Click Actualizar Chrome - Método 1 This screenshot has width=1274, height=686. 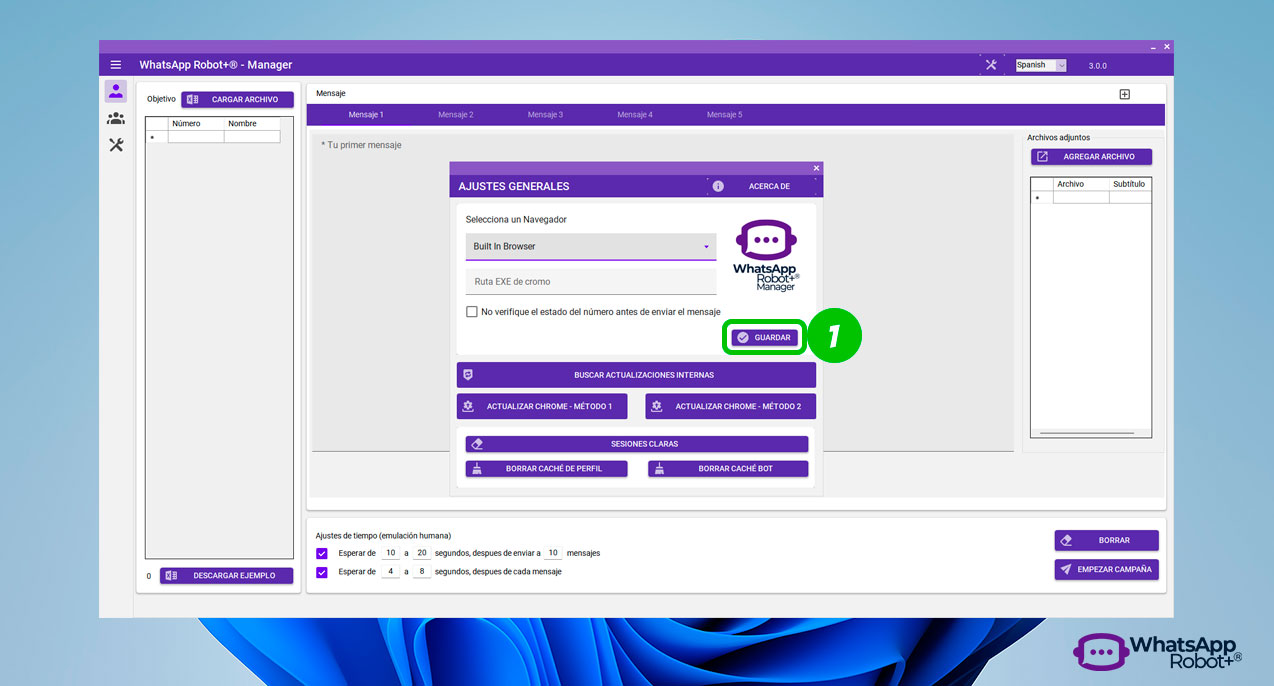click(x=542, y=406)
